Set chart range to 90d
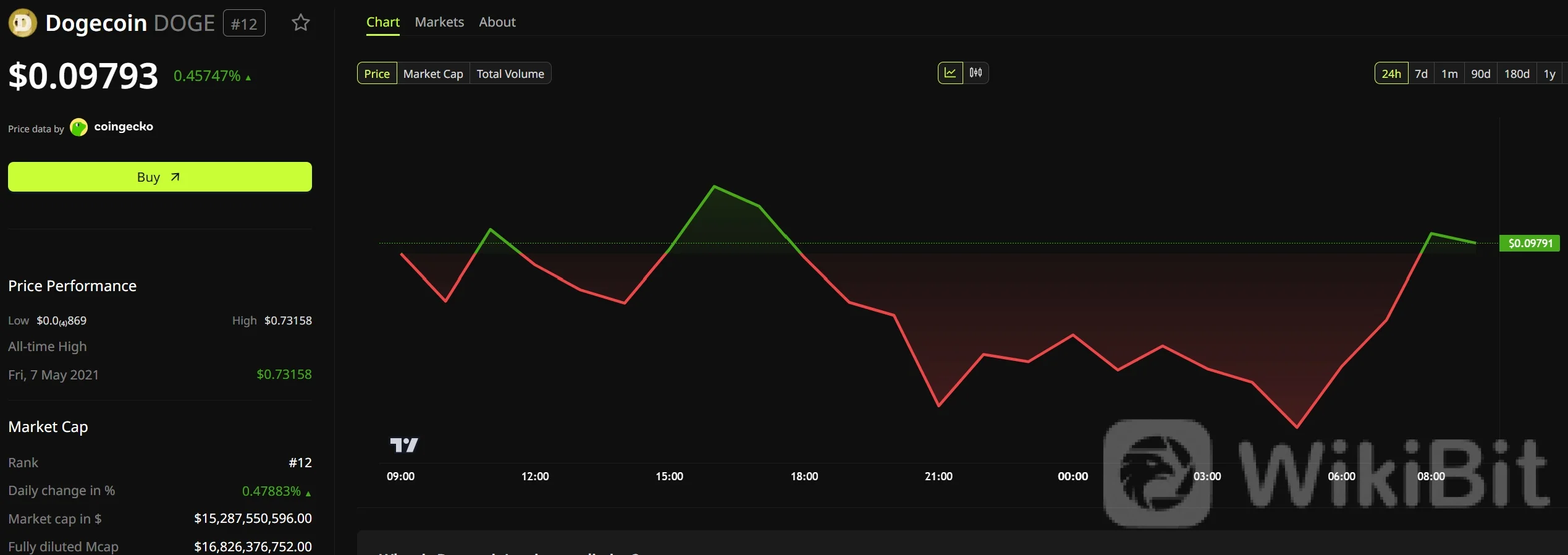1568x555 pixels. pyautogui.click(x=1481, y=74)
